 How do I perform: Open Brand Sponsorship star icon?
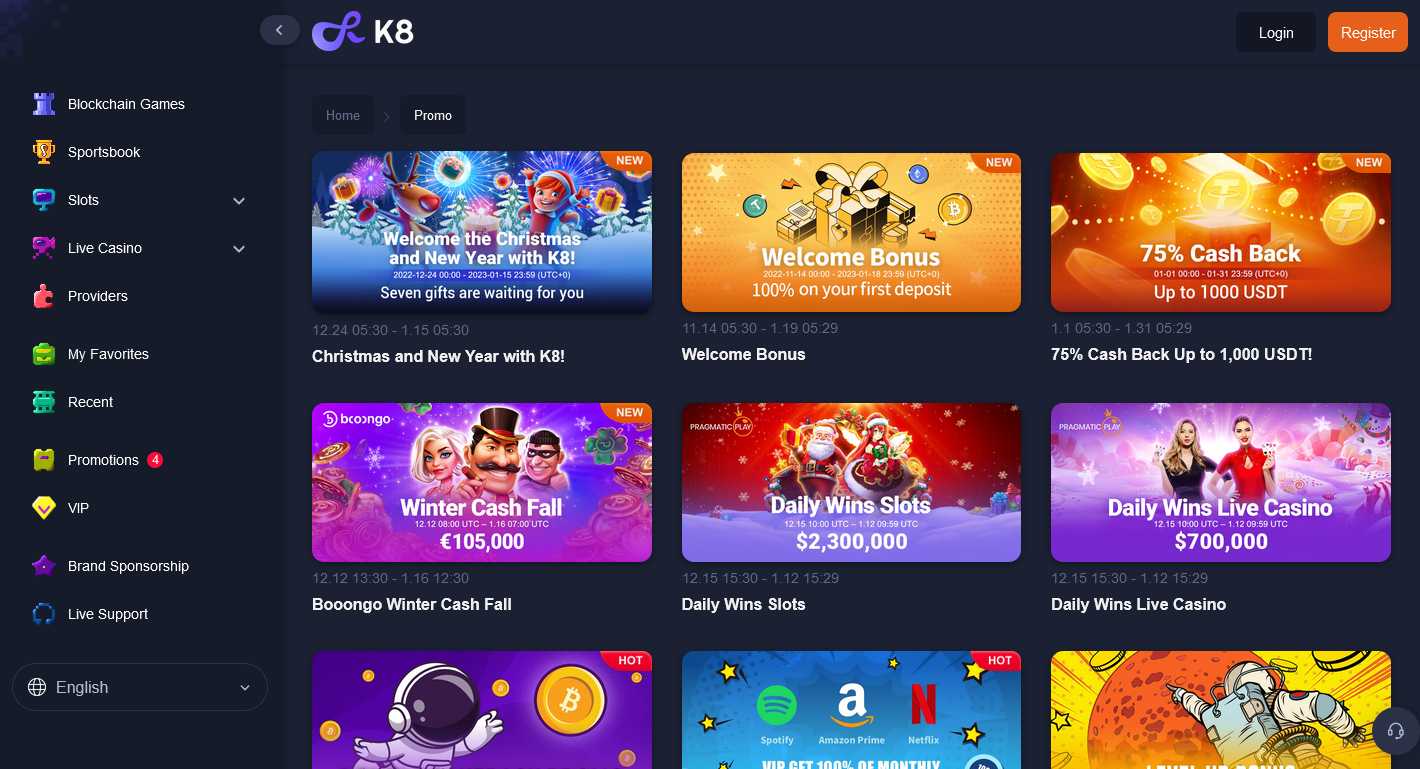tap(43, 566)
